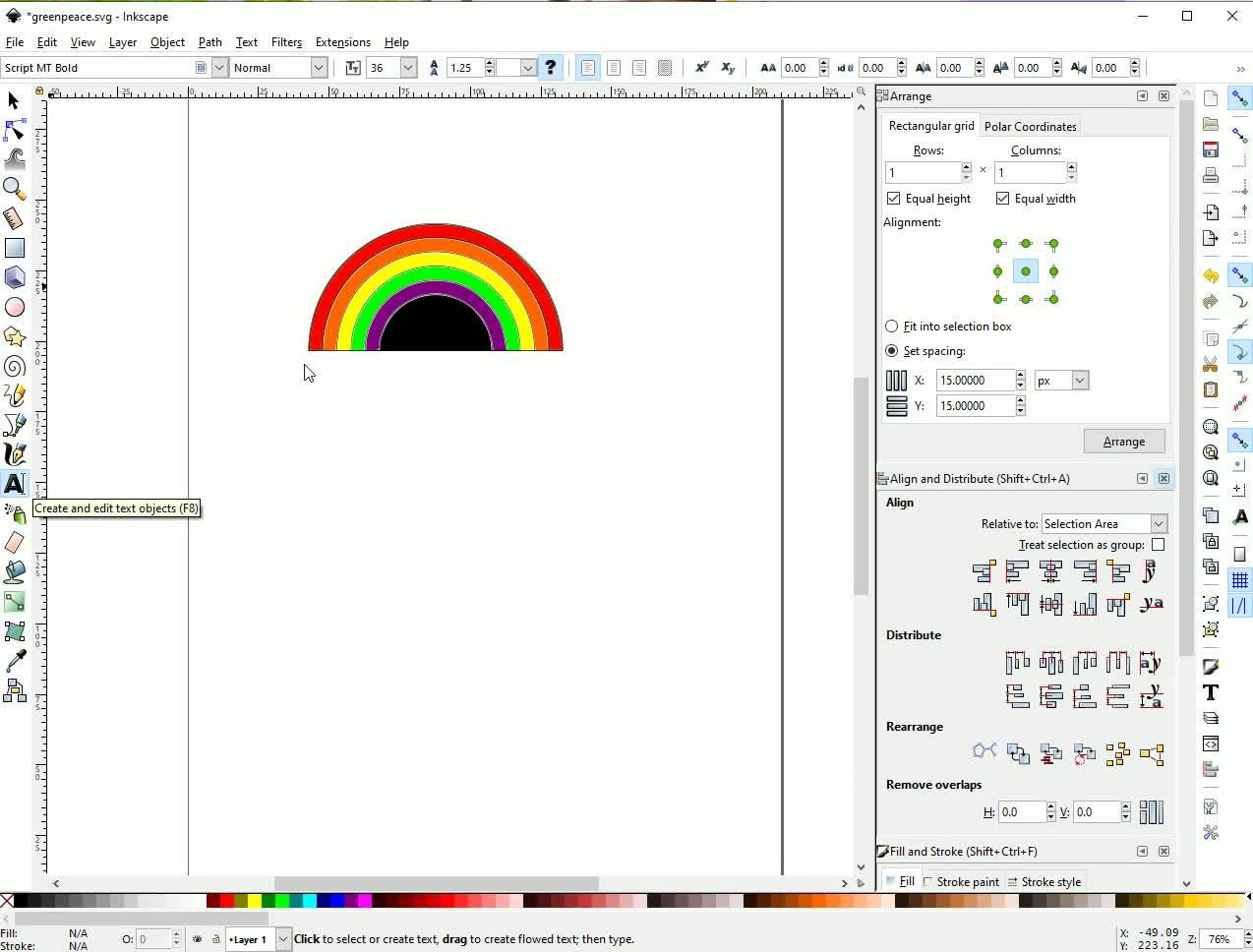Select the Rectangle tool
Viewport: 1253px width, 952px height.
(15, 249)
